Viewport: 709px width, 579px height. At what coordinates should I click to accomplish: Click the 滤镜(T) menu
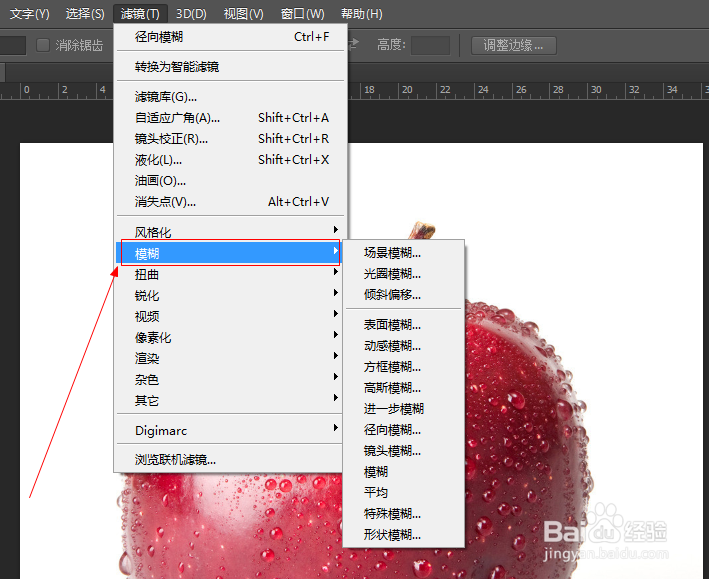point(140,14)
